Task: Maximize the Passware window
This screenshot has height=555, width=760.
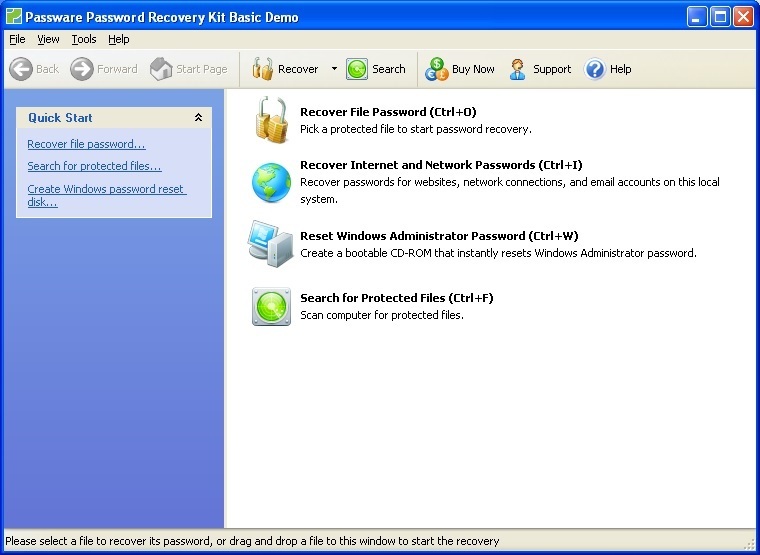Action: click(720, 17)
